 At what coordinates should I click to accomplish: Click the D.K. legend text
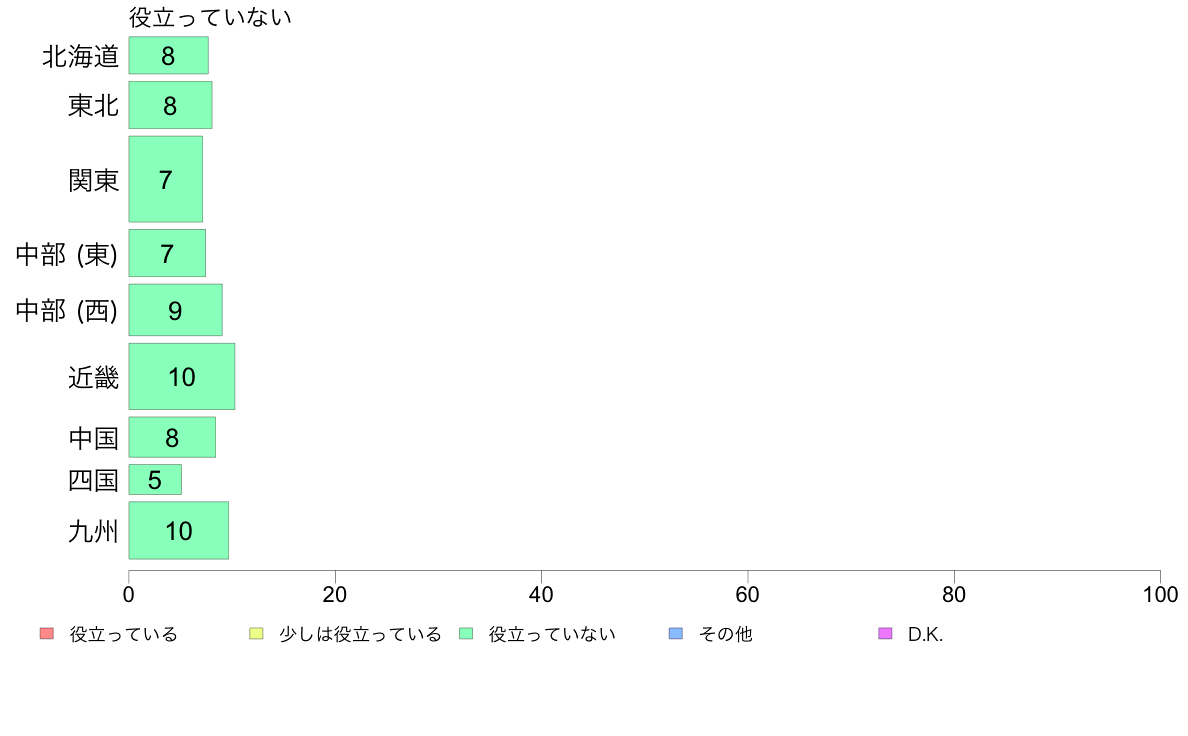click(x=925, y=634)
